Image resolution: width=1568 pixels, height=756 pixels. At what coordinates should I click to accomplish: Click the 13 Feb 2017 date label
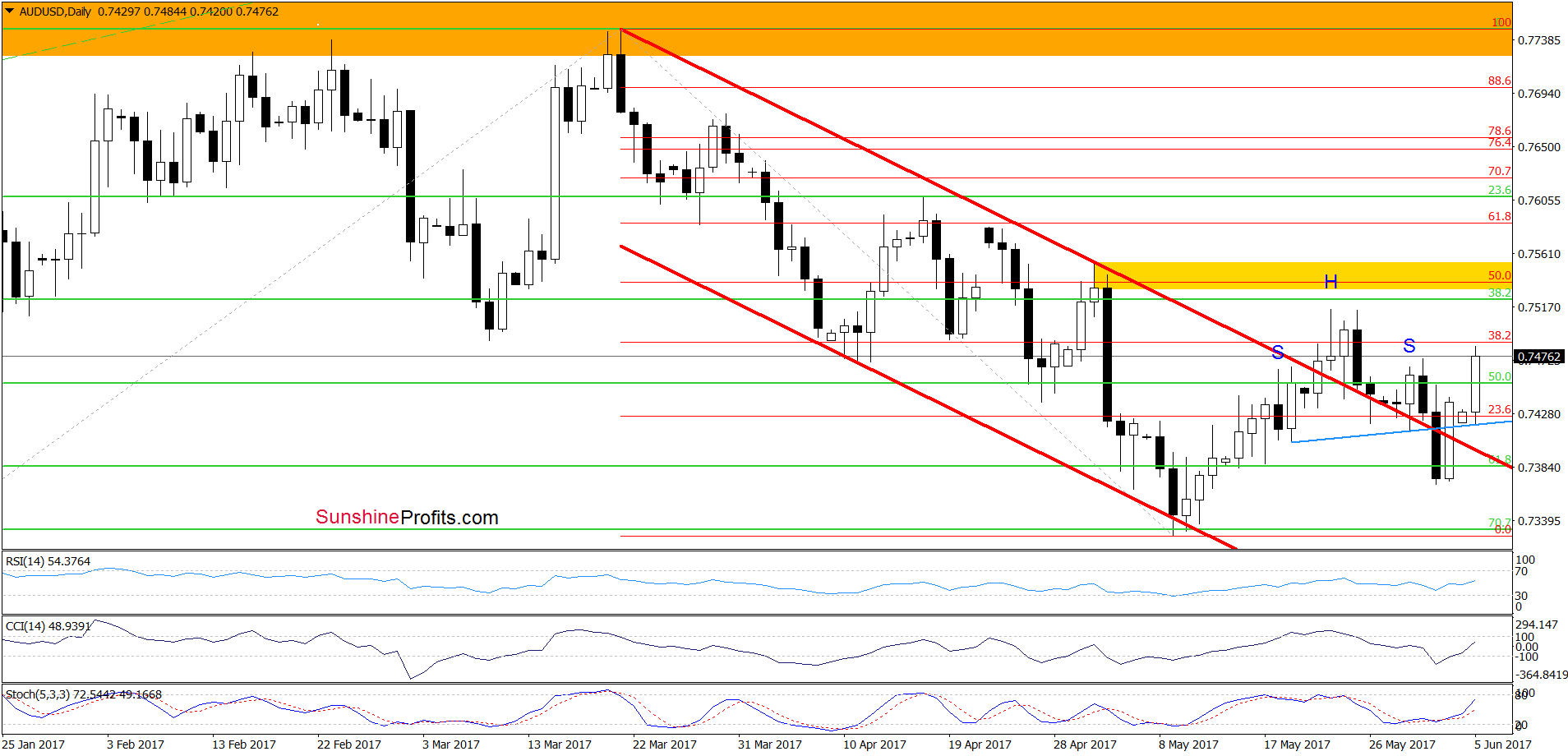(244, 744)
